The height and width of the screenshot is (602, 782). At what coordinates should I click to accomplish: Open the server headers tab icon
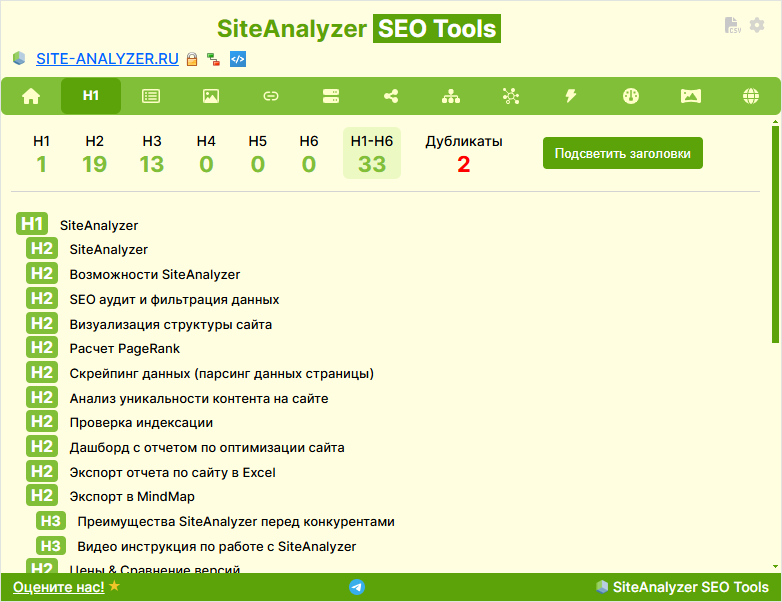(x=331, y=96)
